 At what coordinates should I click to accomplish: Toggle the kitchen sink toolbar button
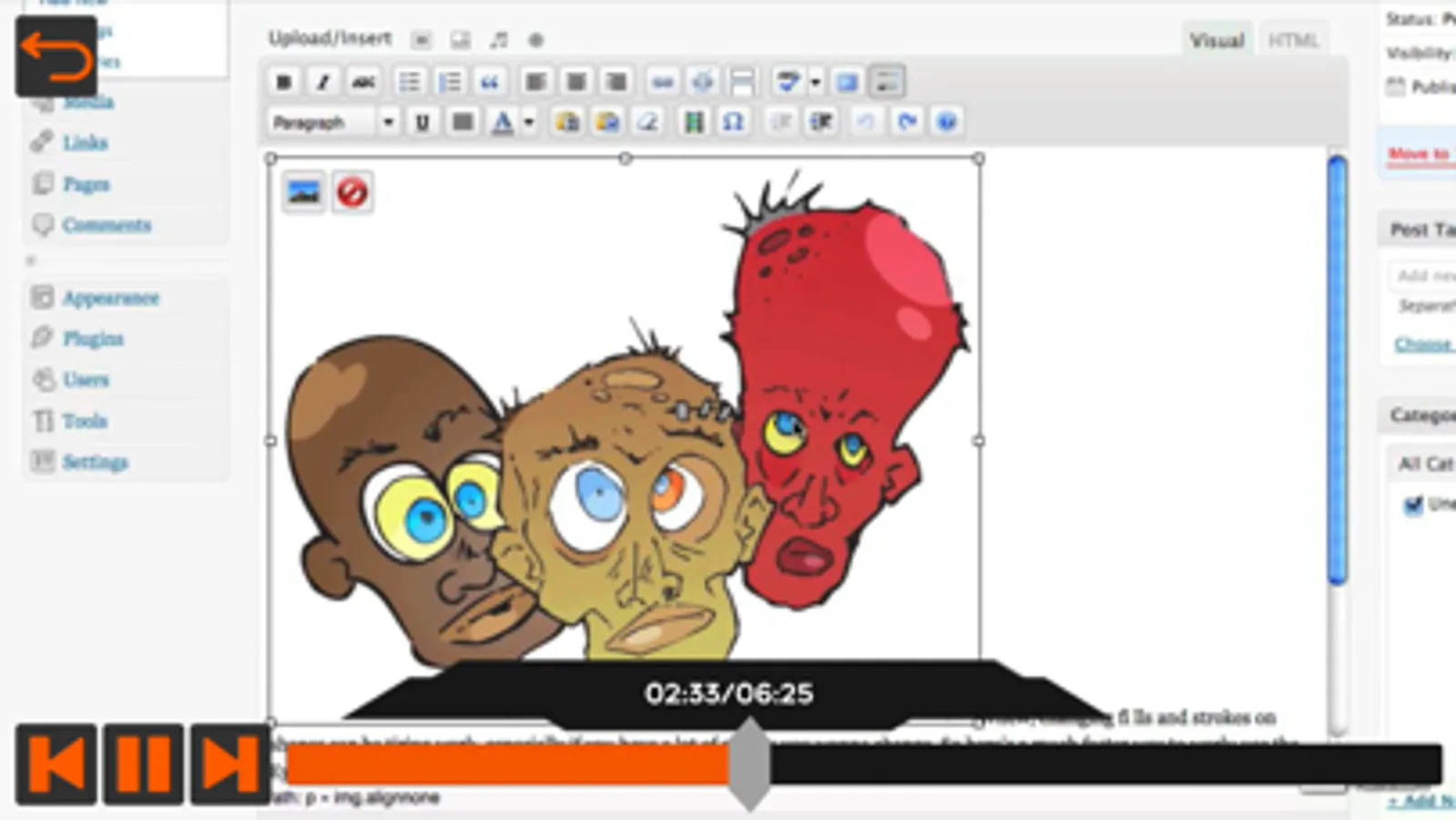886,82
